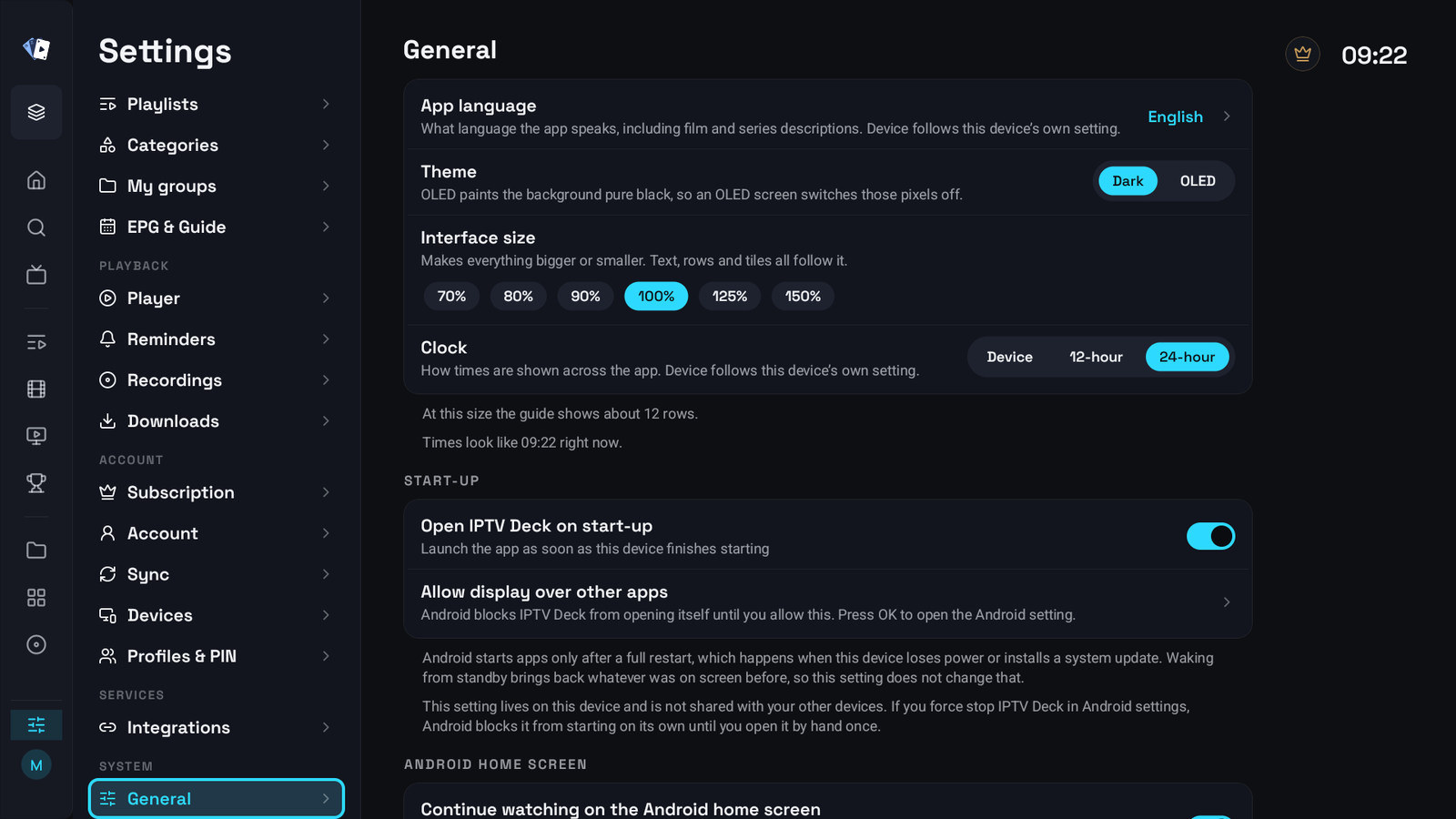
Task: Open the layers icon in left rail
Action: 36,112
